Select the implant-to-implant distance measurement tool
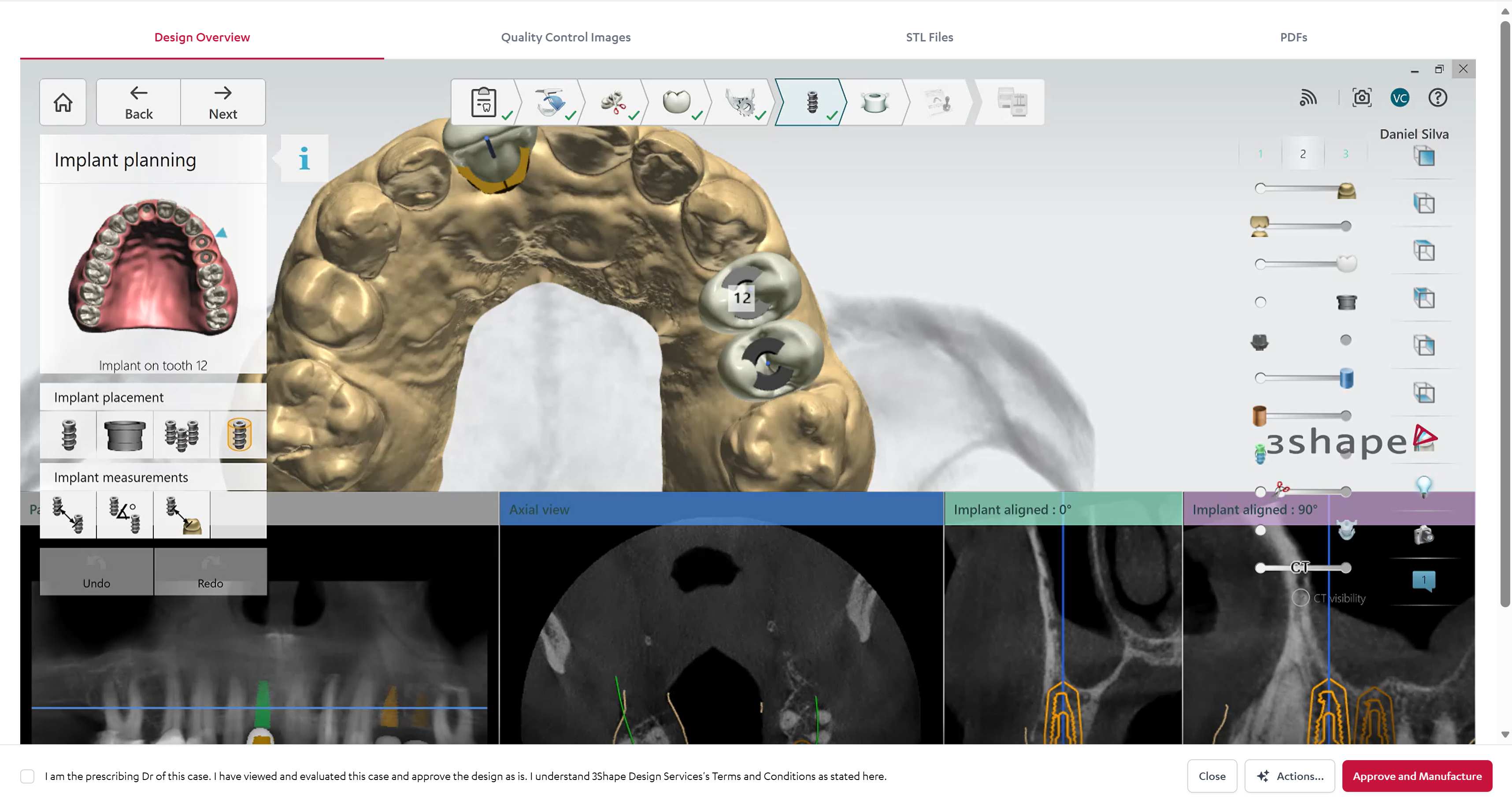 point(69,514)
